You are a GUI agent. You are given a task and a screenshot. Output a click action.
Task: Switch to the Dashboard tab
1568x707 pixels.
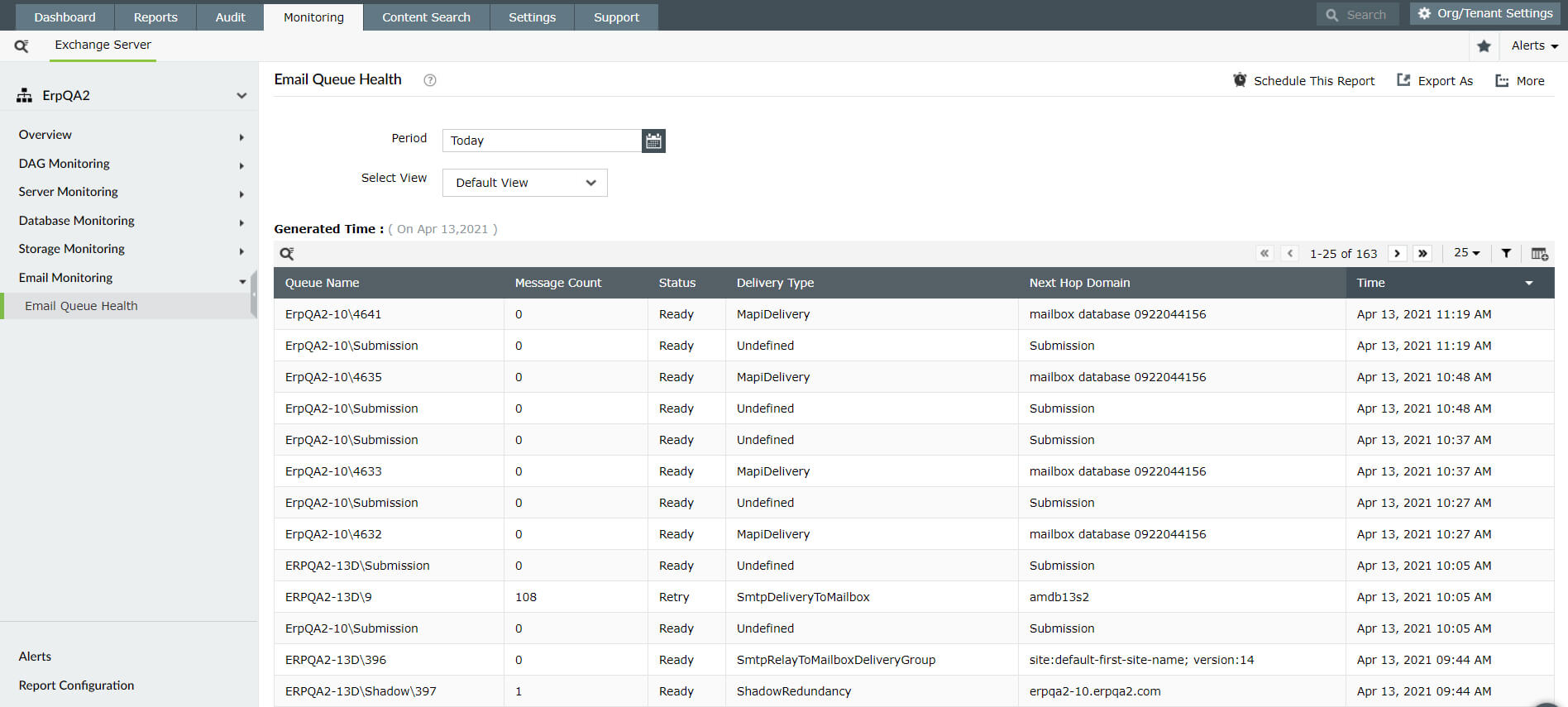[65, 17]
